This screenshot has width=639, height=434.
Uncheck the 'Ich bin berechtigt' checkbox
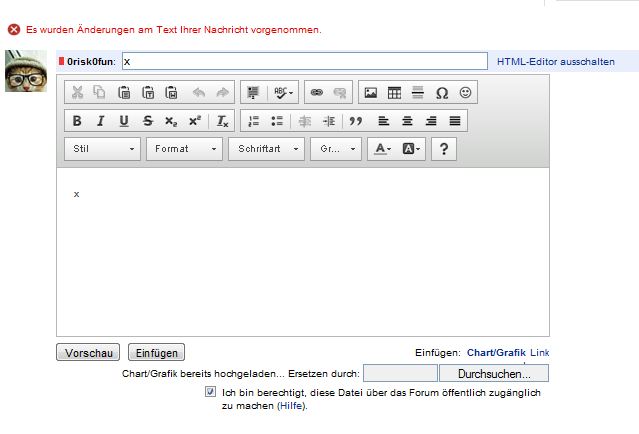[210, 392]
